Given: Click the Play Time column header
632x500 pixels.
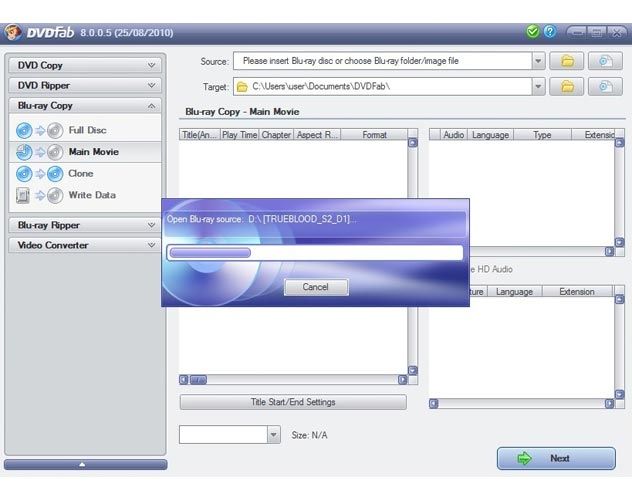Looking at the screenshot, I should click(x=239, y=135).
